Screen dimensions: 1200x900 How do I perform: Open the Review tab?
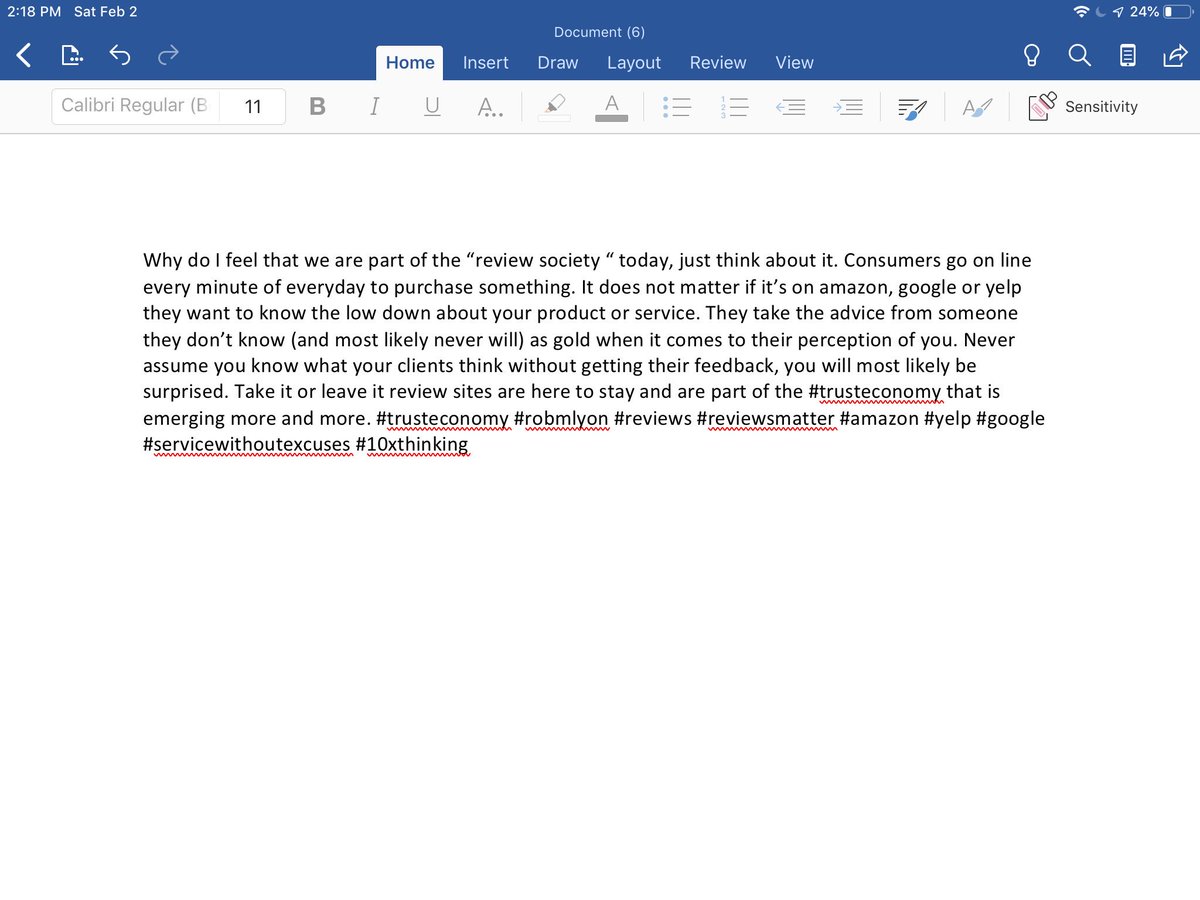[x=718, y=63]
